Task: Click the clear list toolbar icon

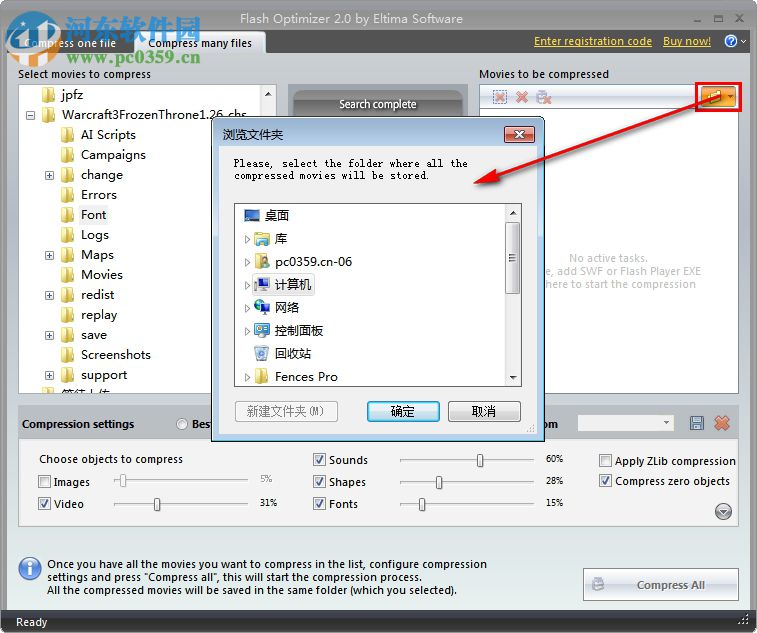Action: [544, 97]
